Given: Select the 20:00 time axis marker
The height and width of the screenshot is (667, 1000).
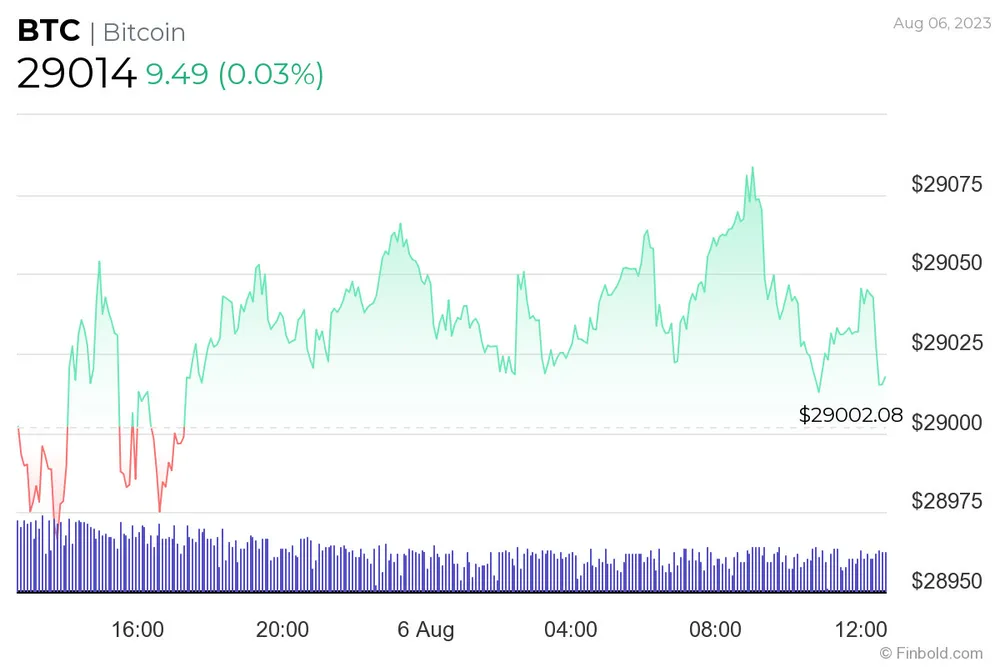Looking at the screenshot, I should tap(282, 630).
